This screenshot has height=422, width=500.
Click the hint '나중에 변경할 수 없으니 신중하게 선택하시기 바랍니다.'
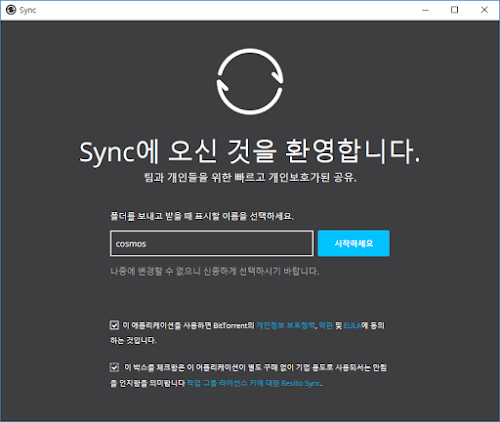(x=215, y=271)
